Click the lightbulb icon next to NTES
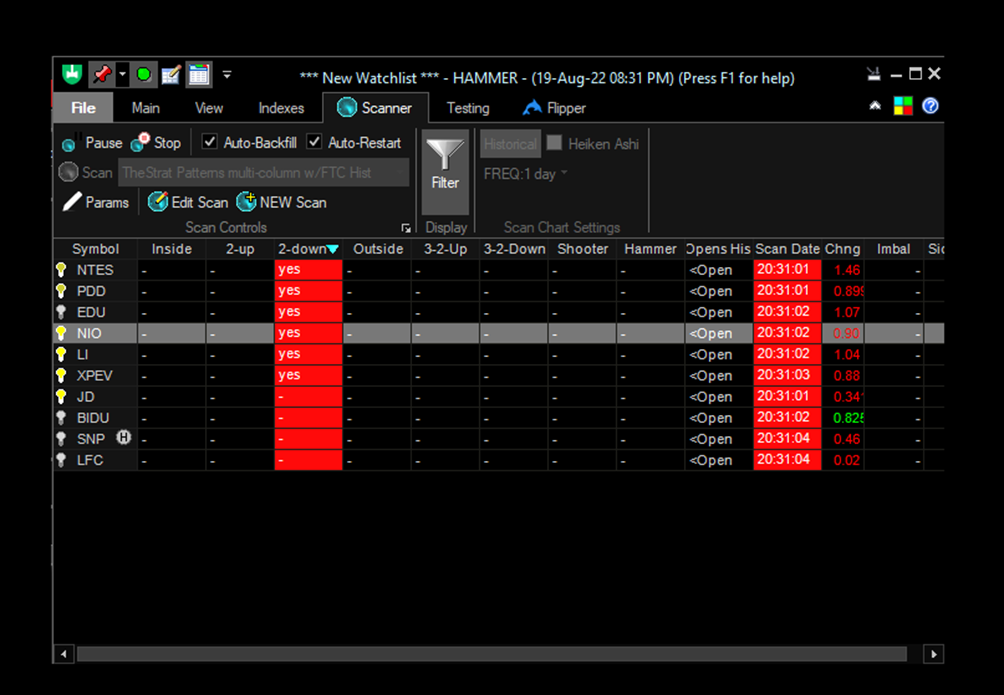Screen dimensions: 1004x695 tap(61, 270)
